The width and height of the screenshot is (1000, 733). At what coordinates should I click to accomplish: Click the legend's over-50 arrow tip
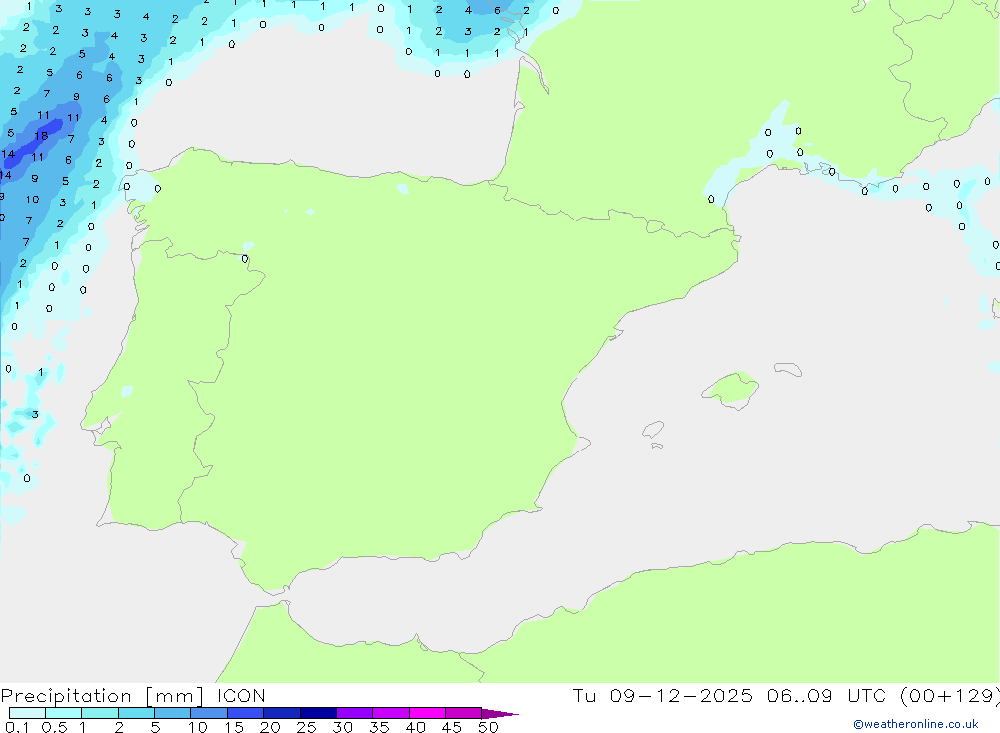coord(500,713)
